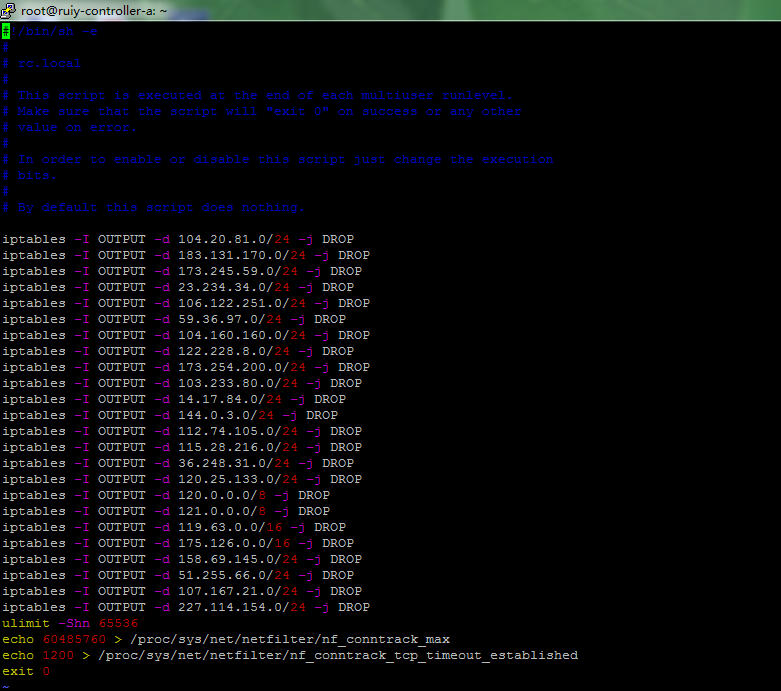Click the iptables line for 144.0.3.0/24

tap(170, 415)
